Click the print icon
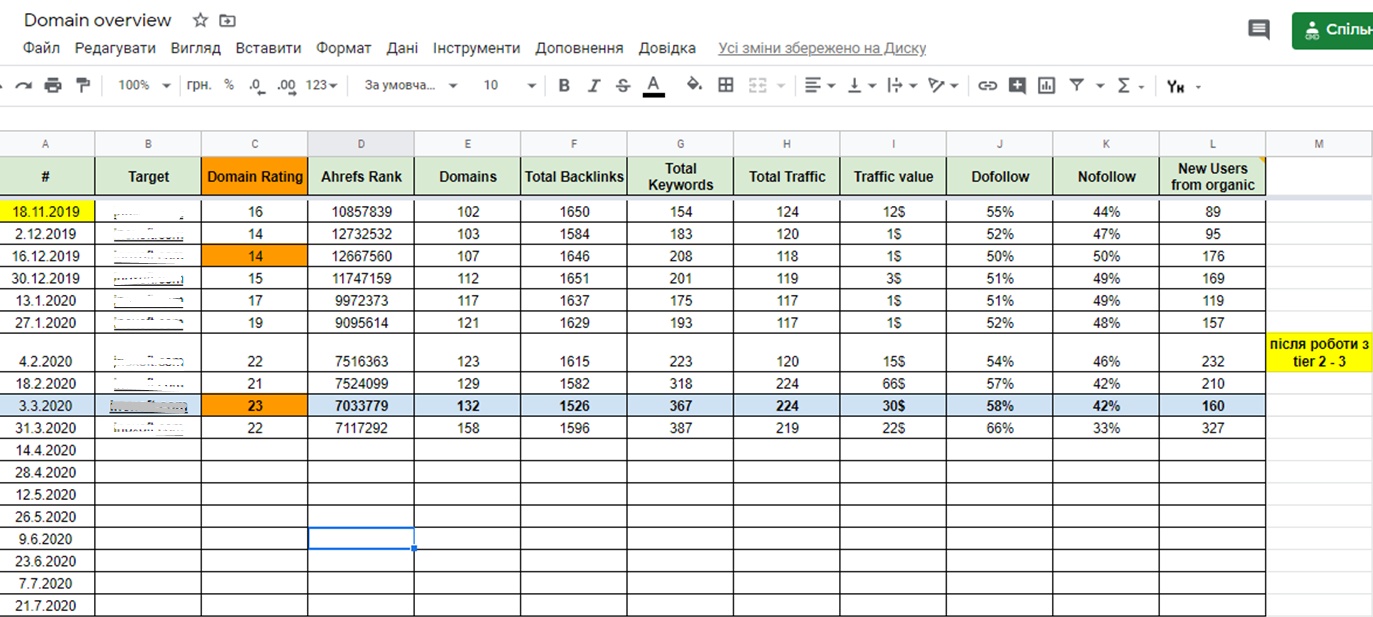Viewport: 1373px width, 617px height. coord(53,86)
